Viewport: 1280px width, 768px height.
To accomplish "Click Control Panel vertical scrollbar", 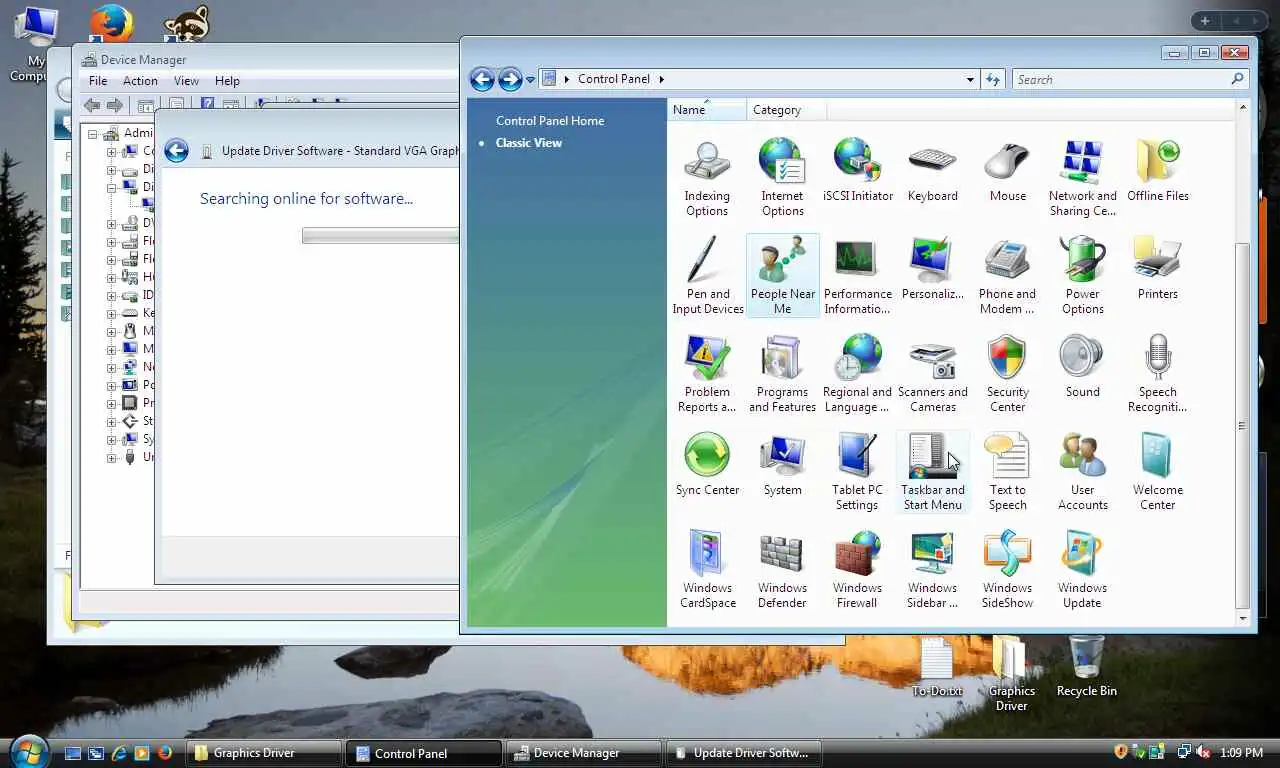I will [x=1242, y=426].
